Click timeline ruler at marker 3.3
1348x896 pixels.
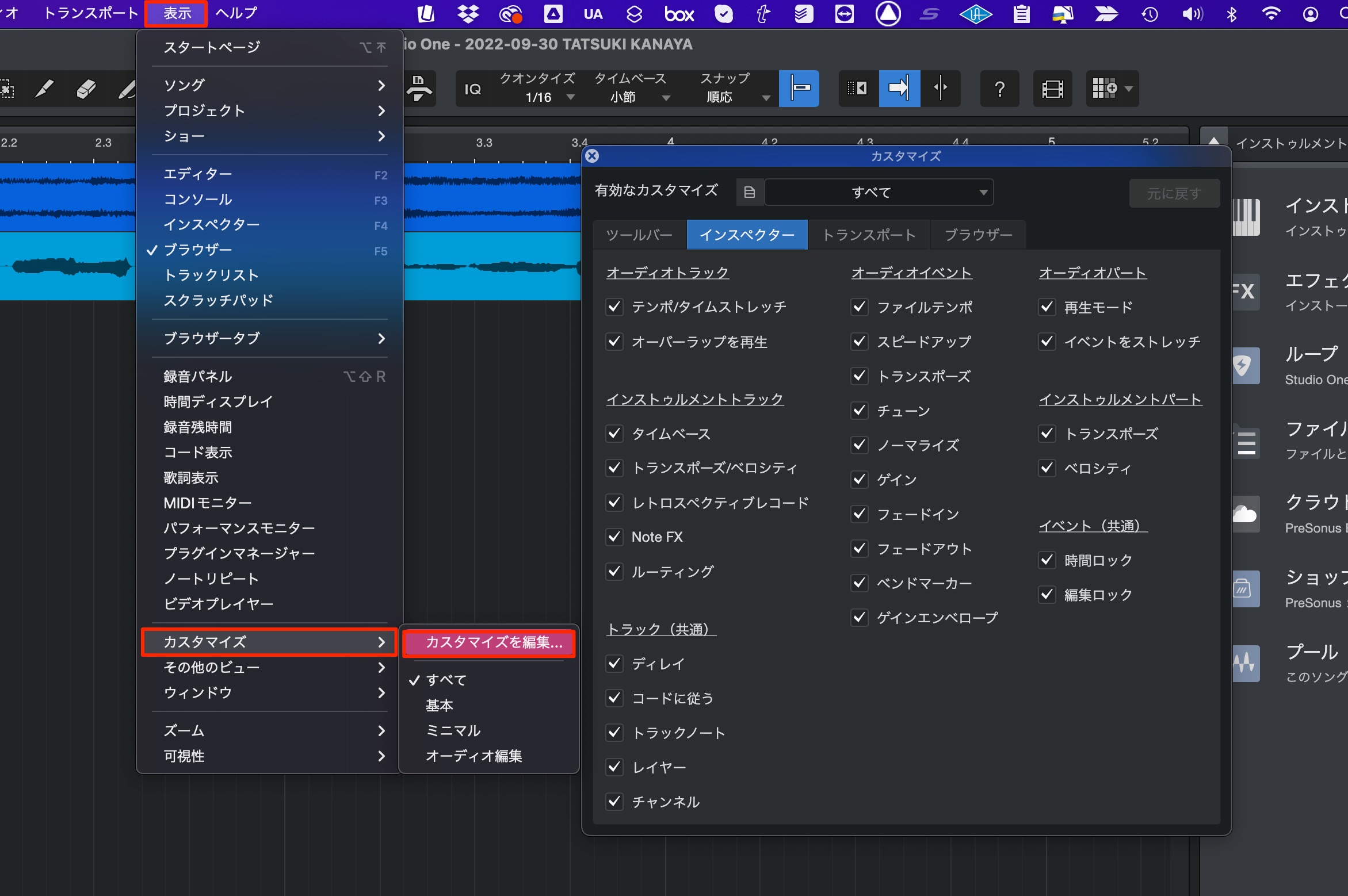tap(484, 143)
